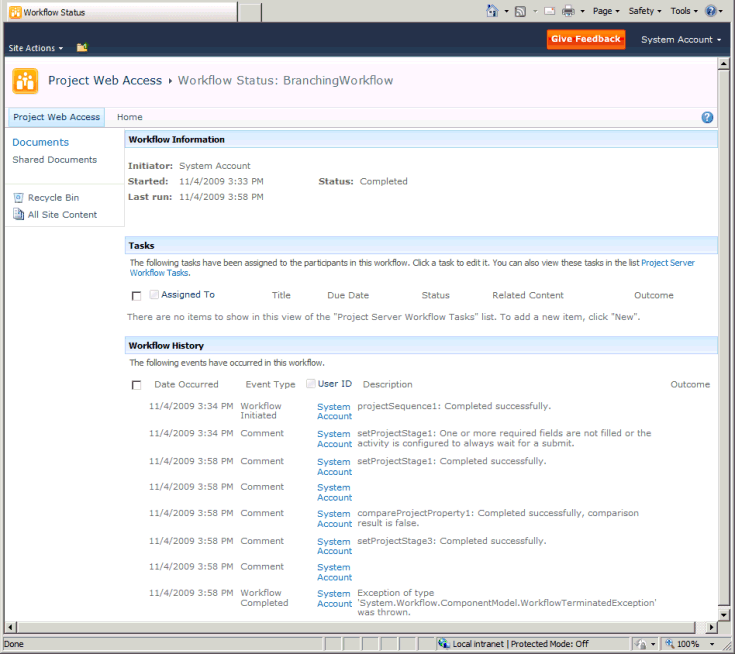The image size is (735, 654).
Task: Click System Account link in Workflow Completed row
Action: 334,598
